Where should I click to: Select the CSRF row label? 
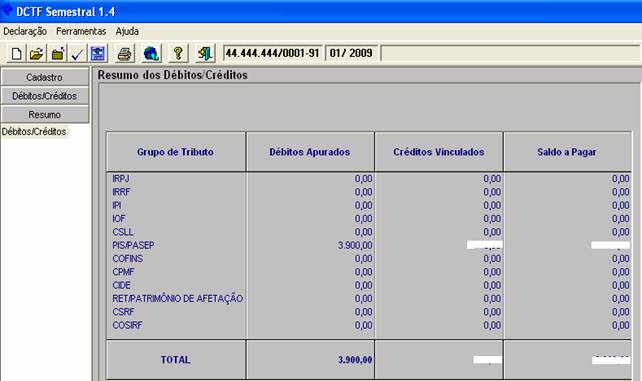pos(123,312)
